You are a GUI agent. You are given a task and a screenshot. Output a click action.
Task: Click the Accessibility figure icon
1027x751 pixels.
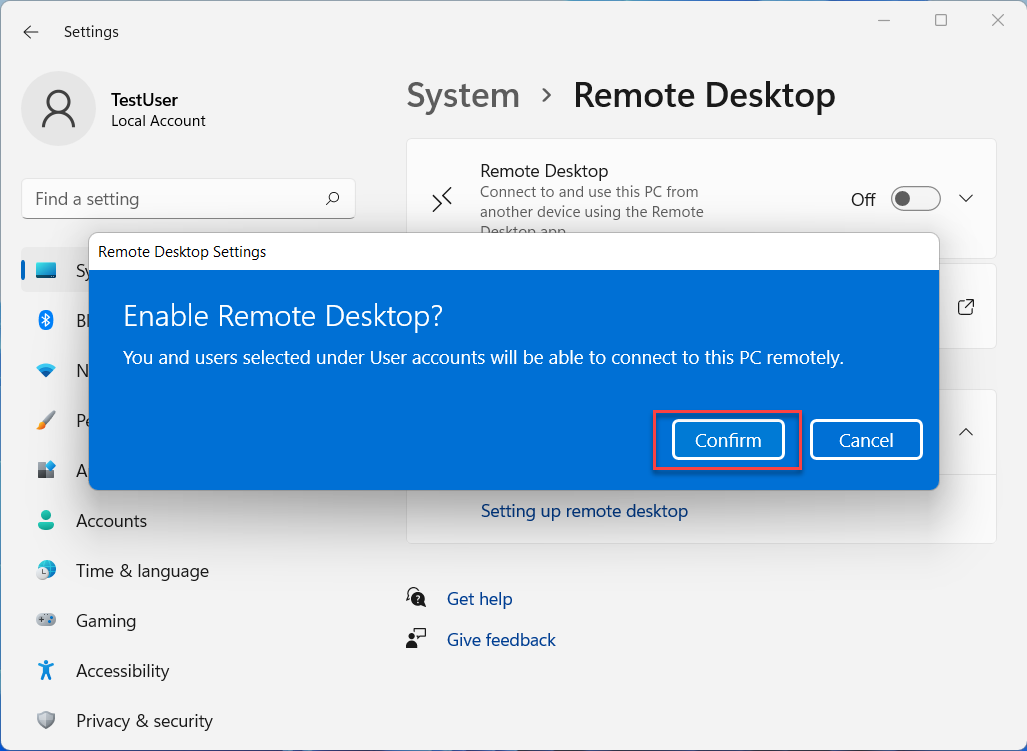(46, 671)
